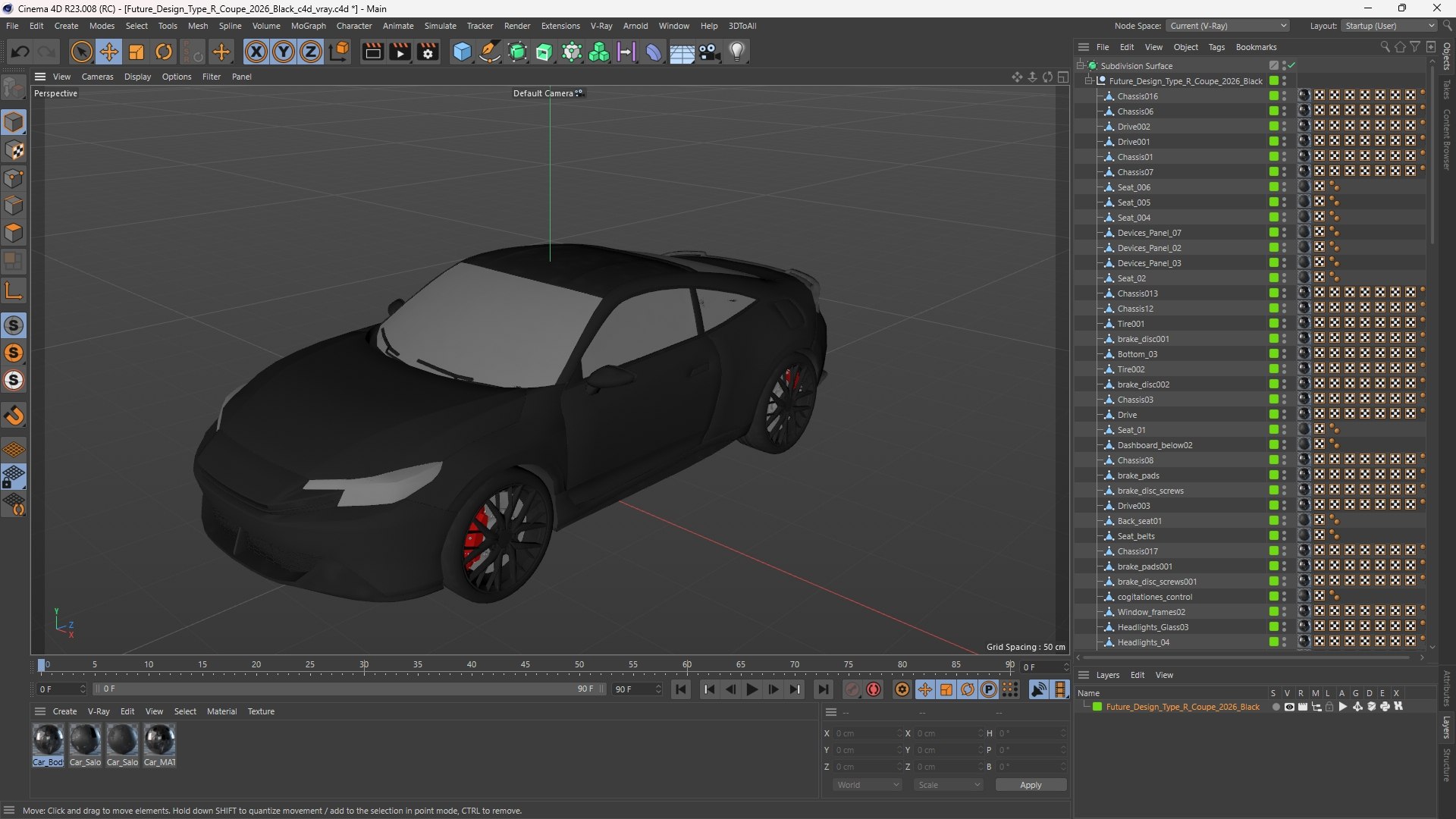Open Layers panel Edit menu
Image resolution: width=1456 pixels, height=819 pixels.
1137,675
